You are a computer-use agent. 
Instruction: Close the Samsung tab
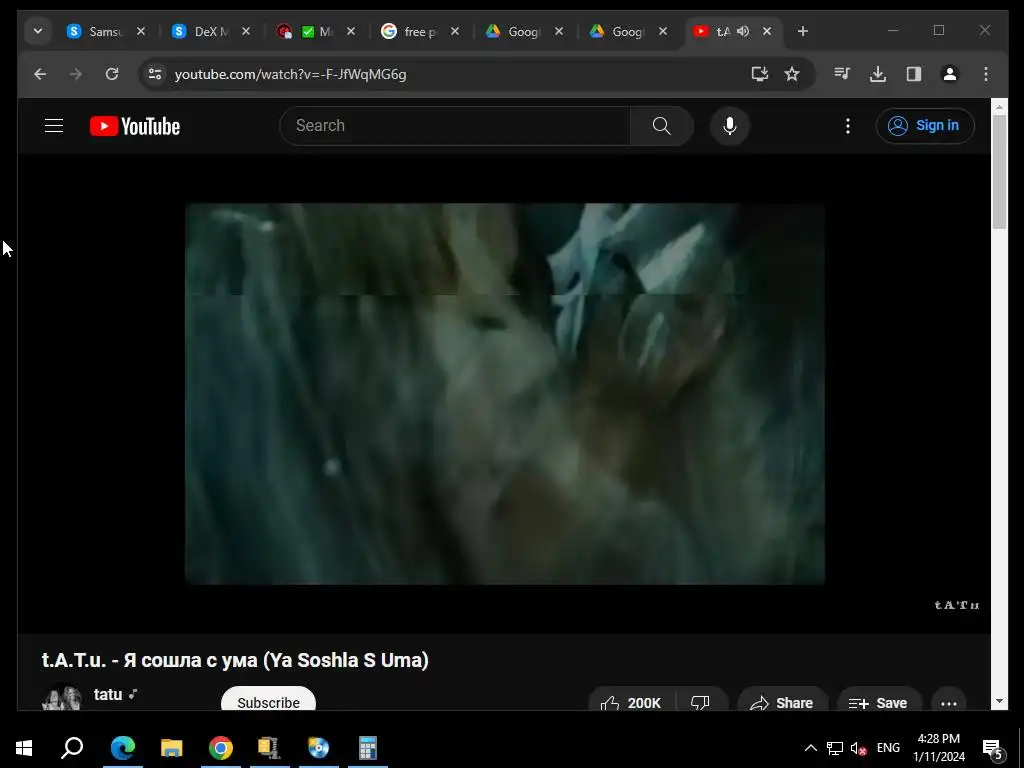click(141, 31)
